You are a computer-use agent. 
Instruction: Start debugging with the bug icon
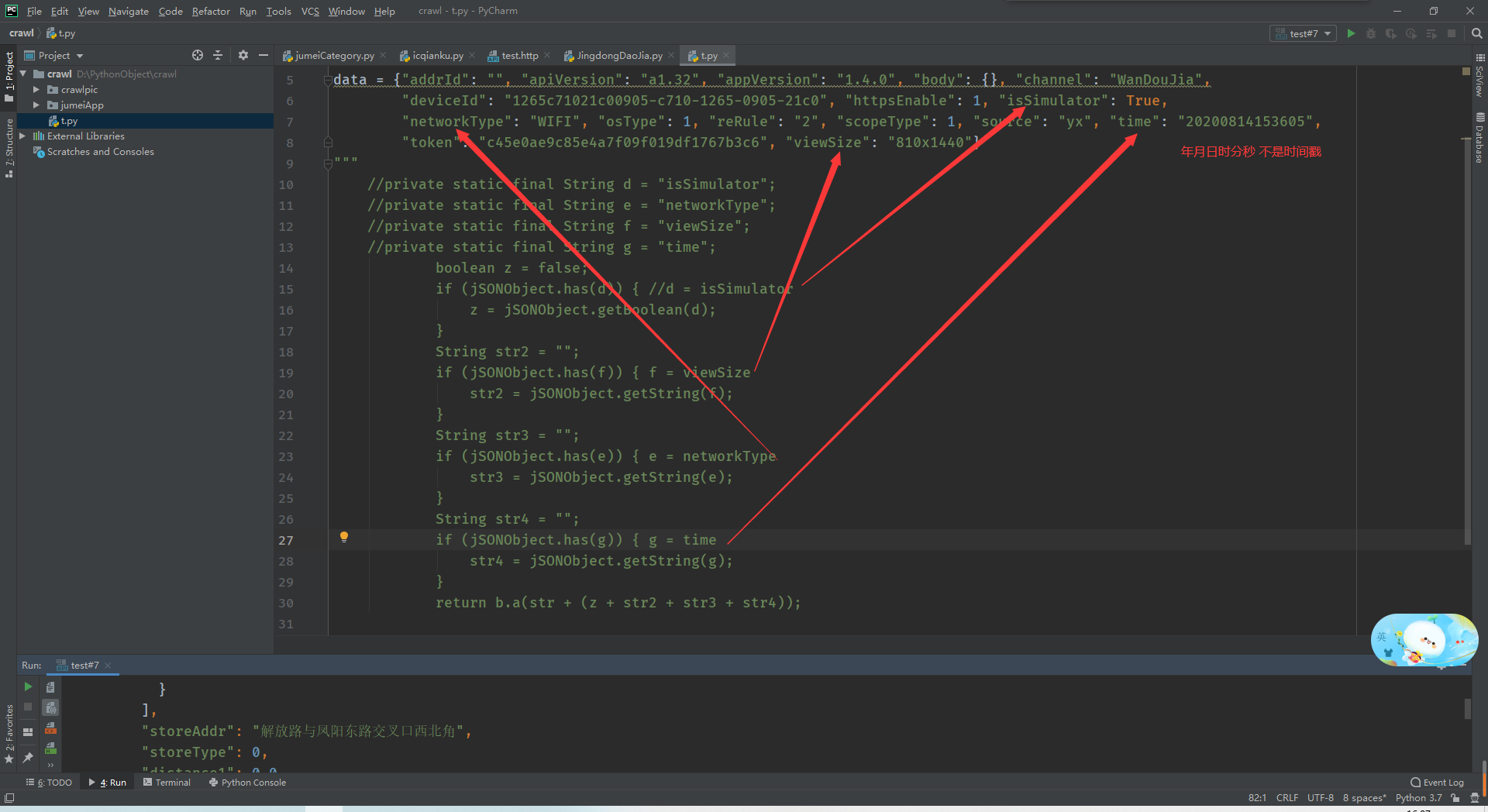[x=1371, y=33]
